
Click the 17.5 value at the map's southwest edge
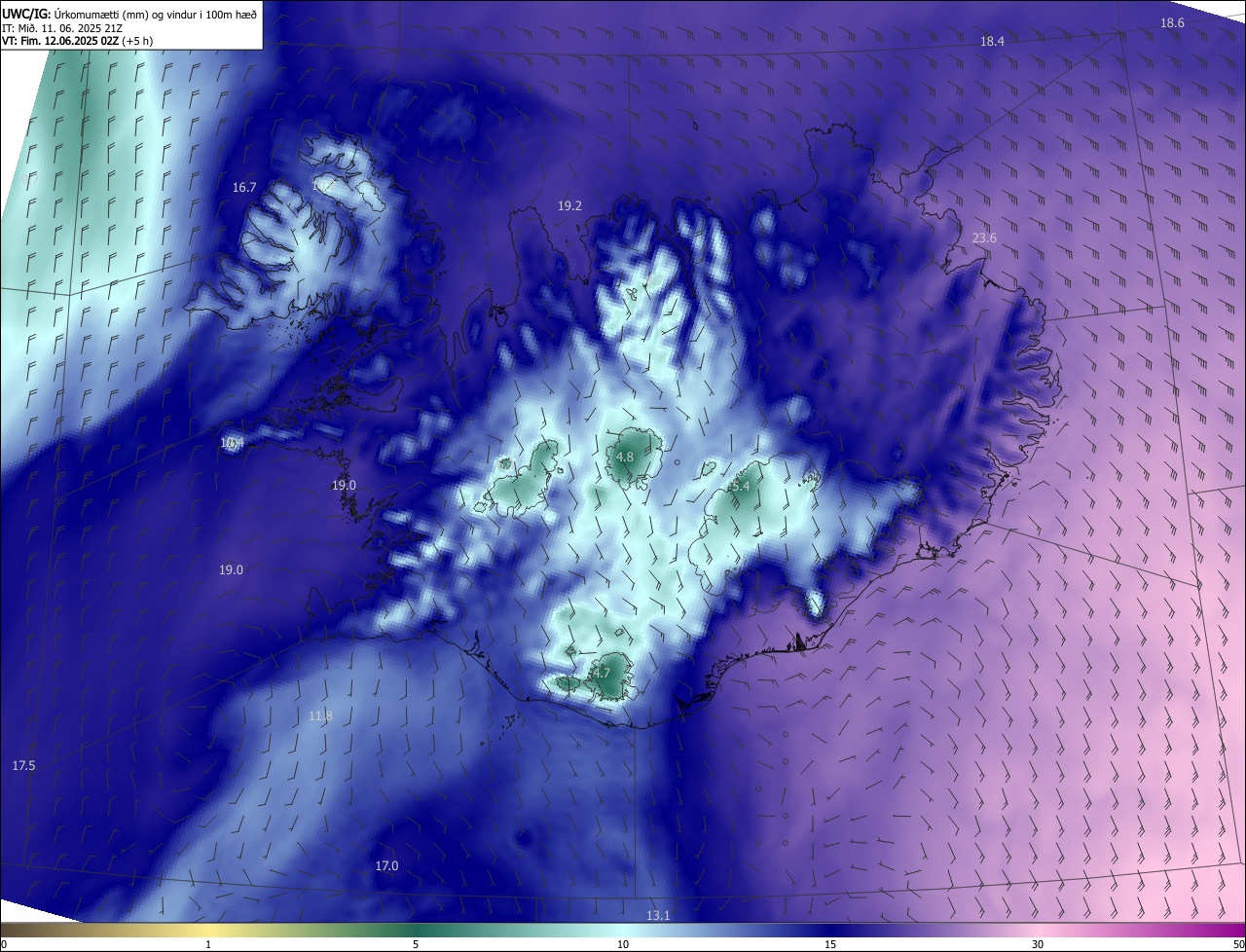click(x=23, y=766)
